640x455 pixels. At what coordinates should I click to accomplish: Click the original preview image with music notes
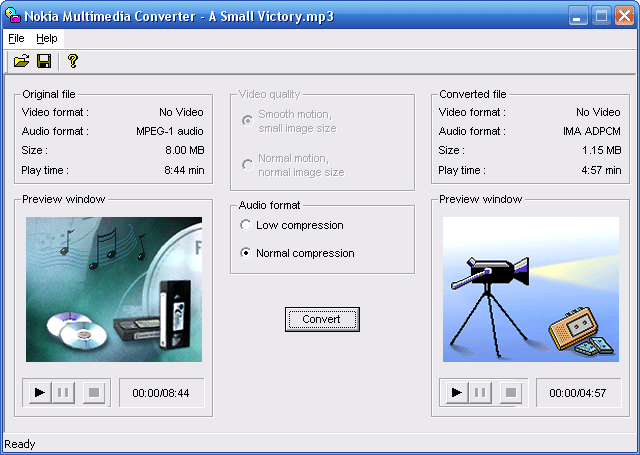point(113,290)
